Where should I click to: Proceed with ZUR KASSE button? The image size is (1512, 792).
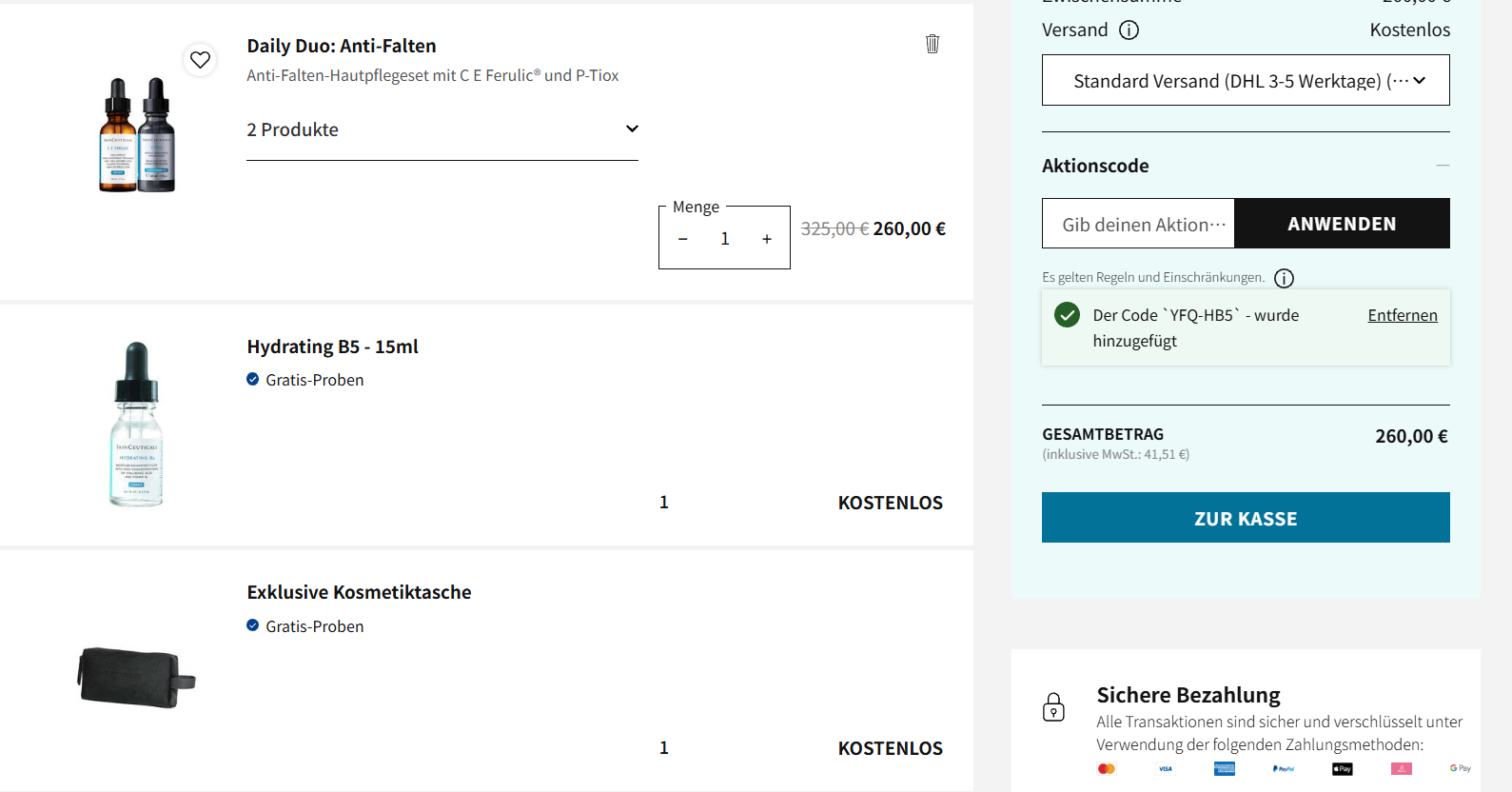point(1245,518)
